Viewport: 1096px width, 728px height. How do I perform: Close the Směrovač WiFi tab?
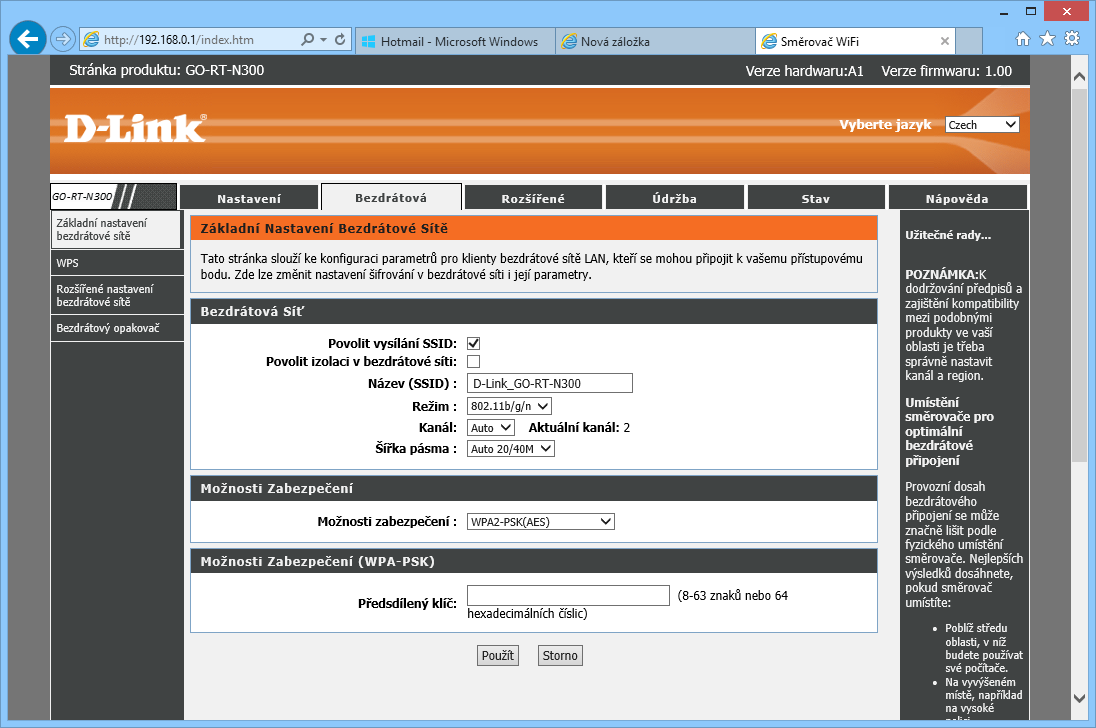point(944,41)
